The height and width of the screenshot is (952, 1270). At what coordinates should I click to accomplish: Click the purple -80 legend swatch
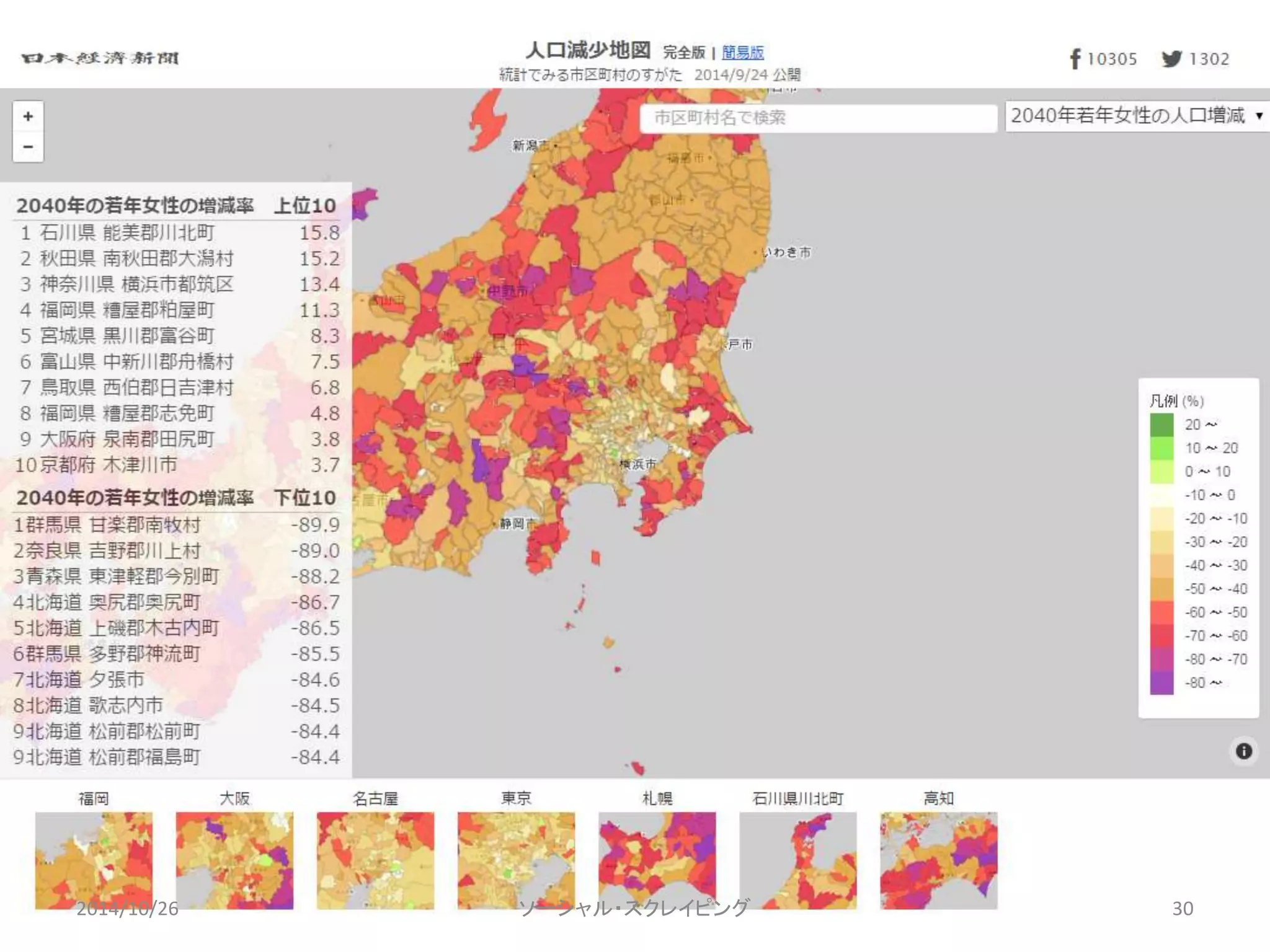pyautogui.click(x=1161, y=683)
